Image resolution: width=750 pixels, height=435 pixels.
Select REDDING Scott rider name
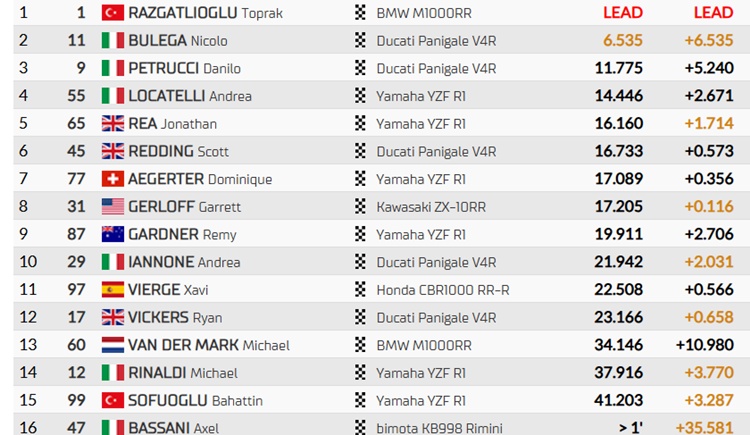pos(178,151)
